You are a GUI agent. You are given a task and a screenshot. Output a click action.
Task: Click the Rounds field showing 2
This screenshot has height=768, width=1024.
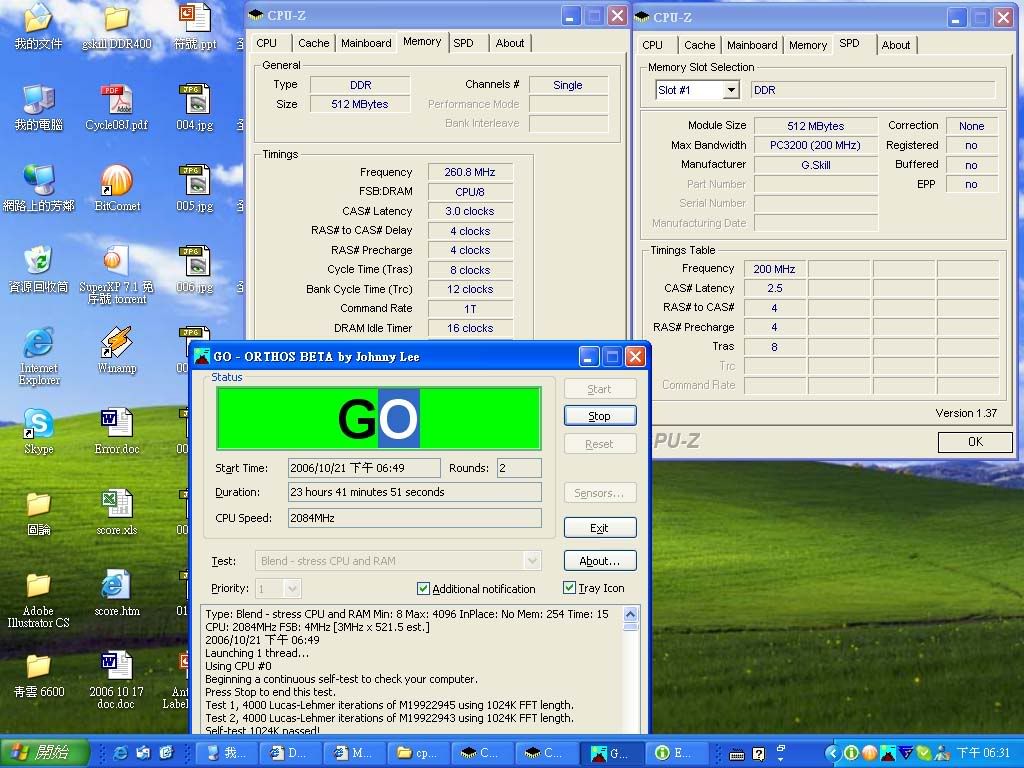[519, 468]
